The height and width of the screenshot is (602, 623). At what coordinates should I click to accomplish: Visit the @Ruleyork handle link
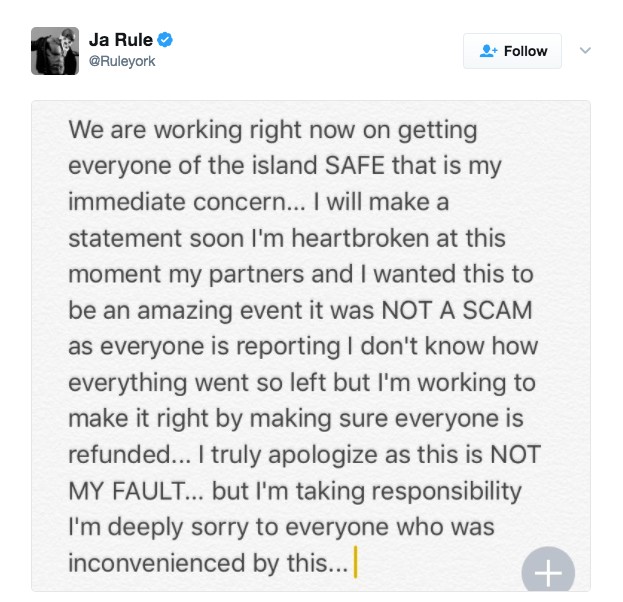[122, 61]
